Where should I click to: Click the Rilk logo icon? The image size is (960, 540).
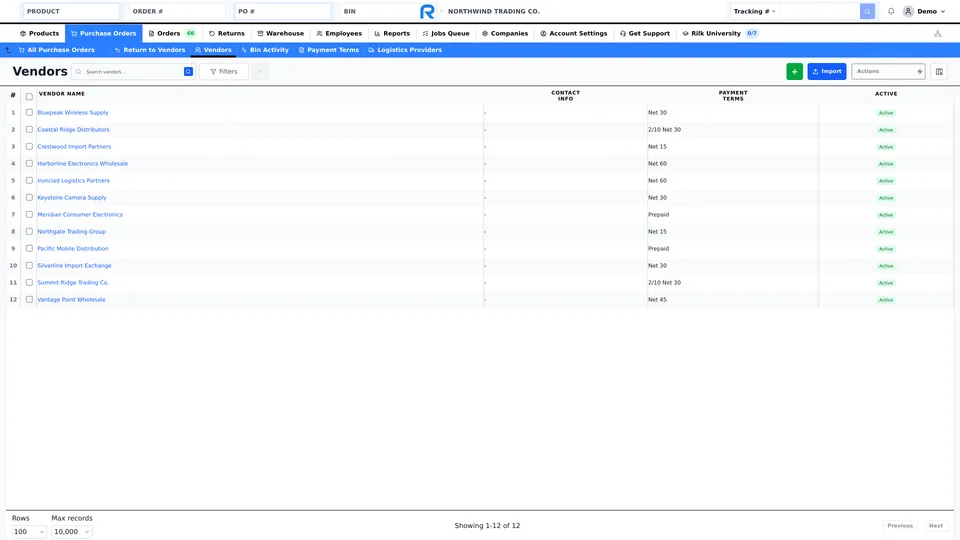click(x=427, y=11)
